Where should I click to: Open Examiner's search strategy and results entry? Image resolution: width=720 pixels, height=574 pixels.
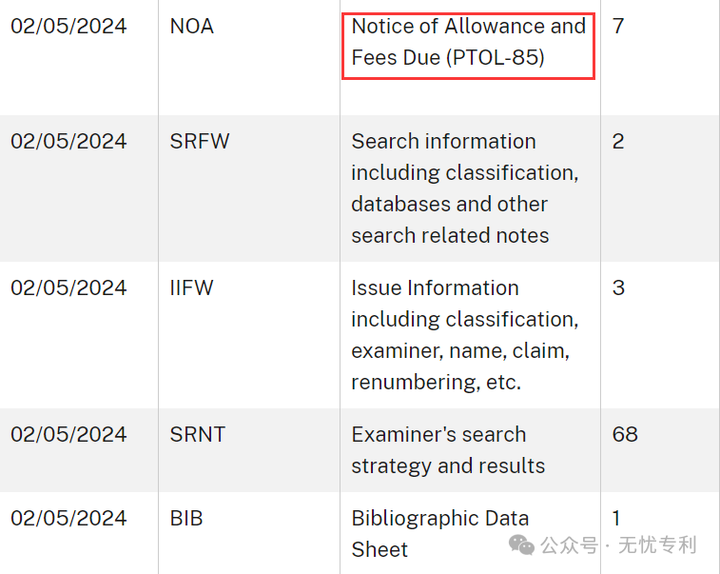[x=448, y=450]
